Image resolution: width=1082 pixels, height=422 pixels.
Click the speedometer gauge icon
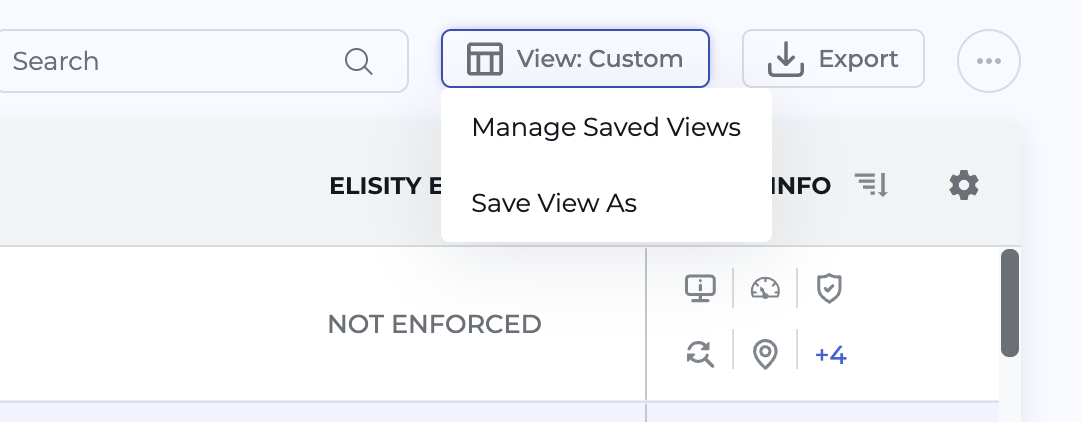click(x=765, y=288)
